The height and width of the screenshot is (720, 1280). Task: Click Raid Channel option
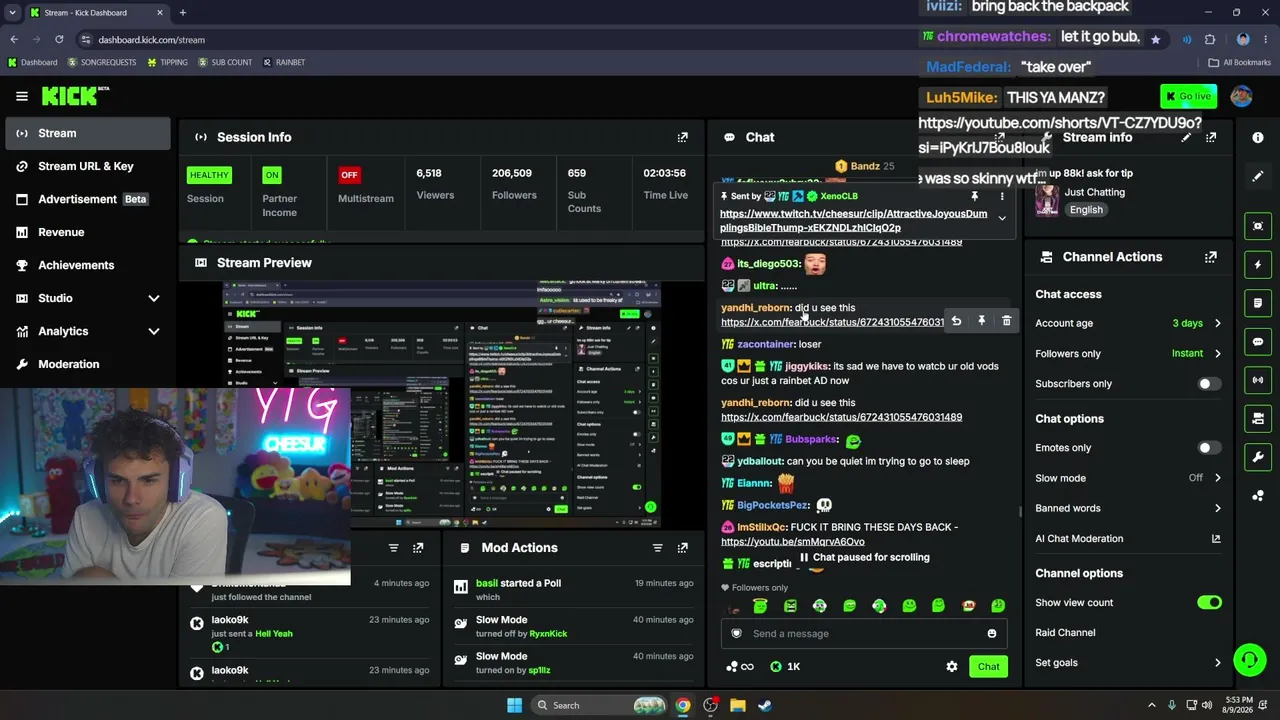1065,633
